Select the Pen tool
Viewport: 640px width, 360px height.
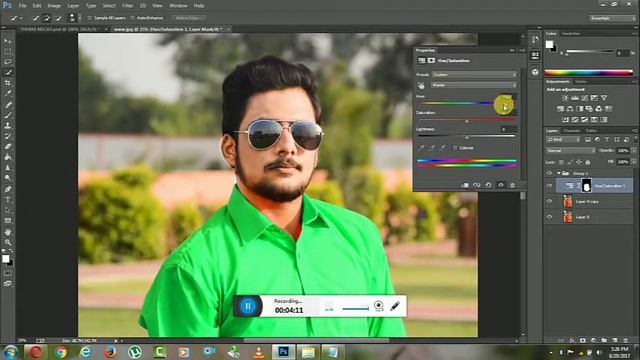point(8,189)
